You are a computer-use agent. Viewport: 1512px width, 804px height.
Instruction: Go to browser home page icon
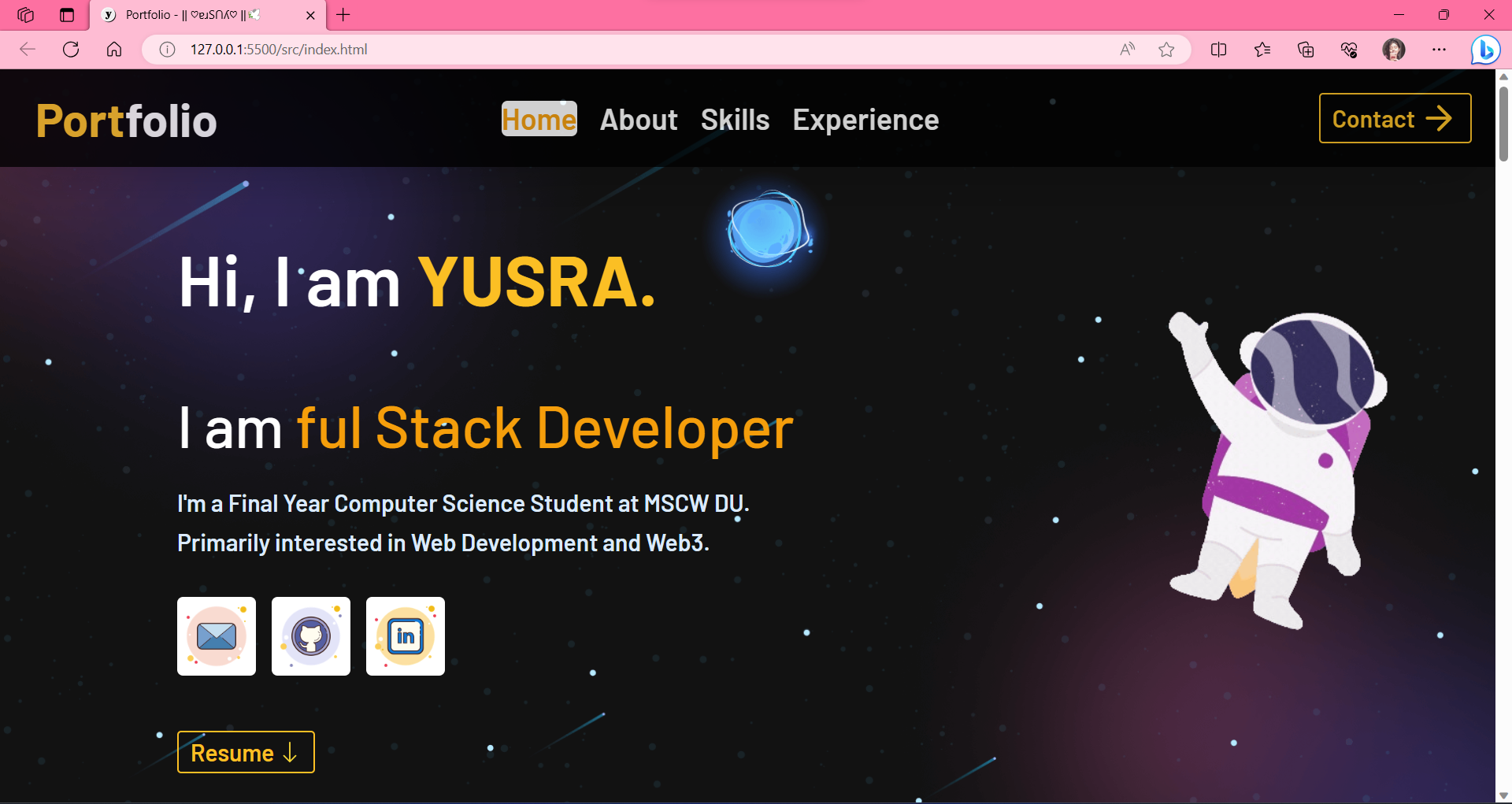pos(114,50)
